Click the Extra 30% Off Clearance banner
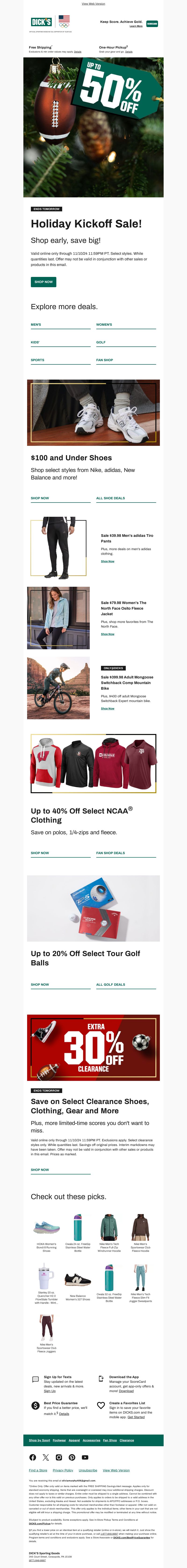The height and width of the screenshot is (1568, 187). click(x=93, y=1048)
